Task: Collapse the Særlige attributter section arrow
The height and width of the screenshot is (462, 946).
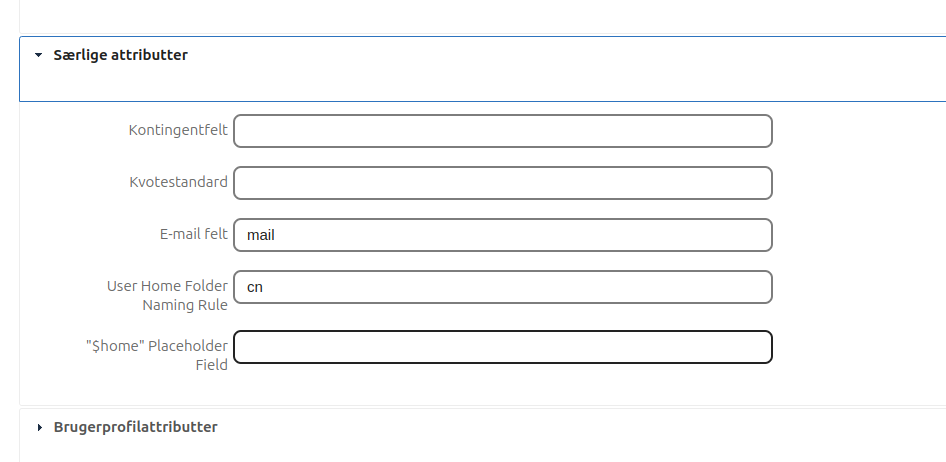Action: 38,56
